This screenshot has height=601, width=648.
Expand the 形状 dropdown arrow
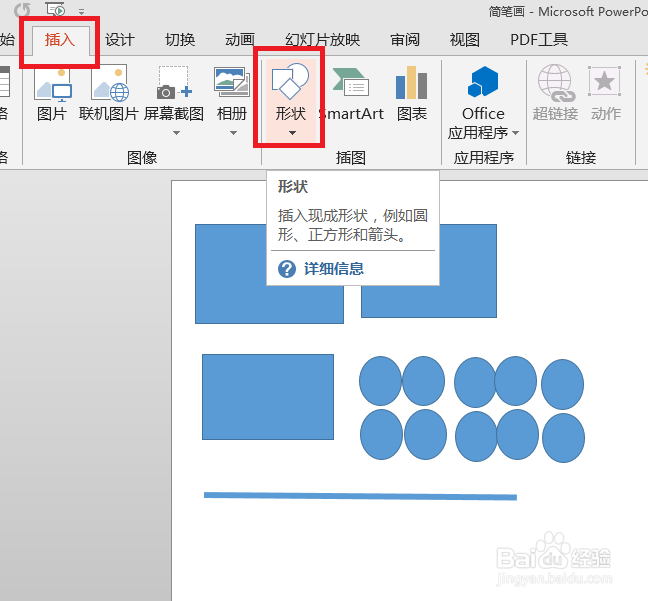click(x=292, y=133)
